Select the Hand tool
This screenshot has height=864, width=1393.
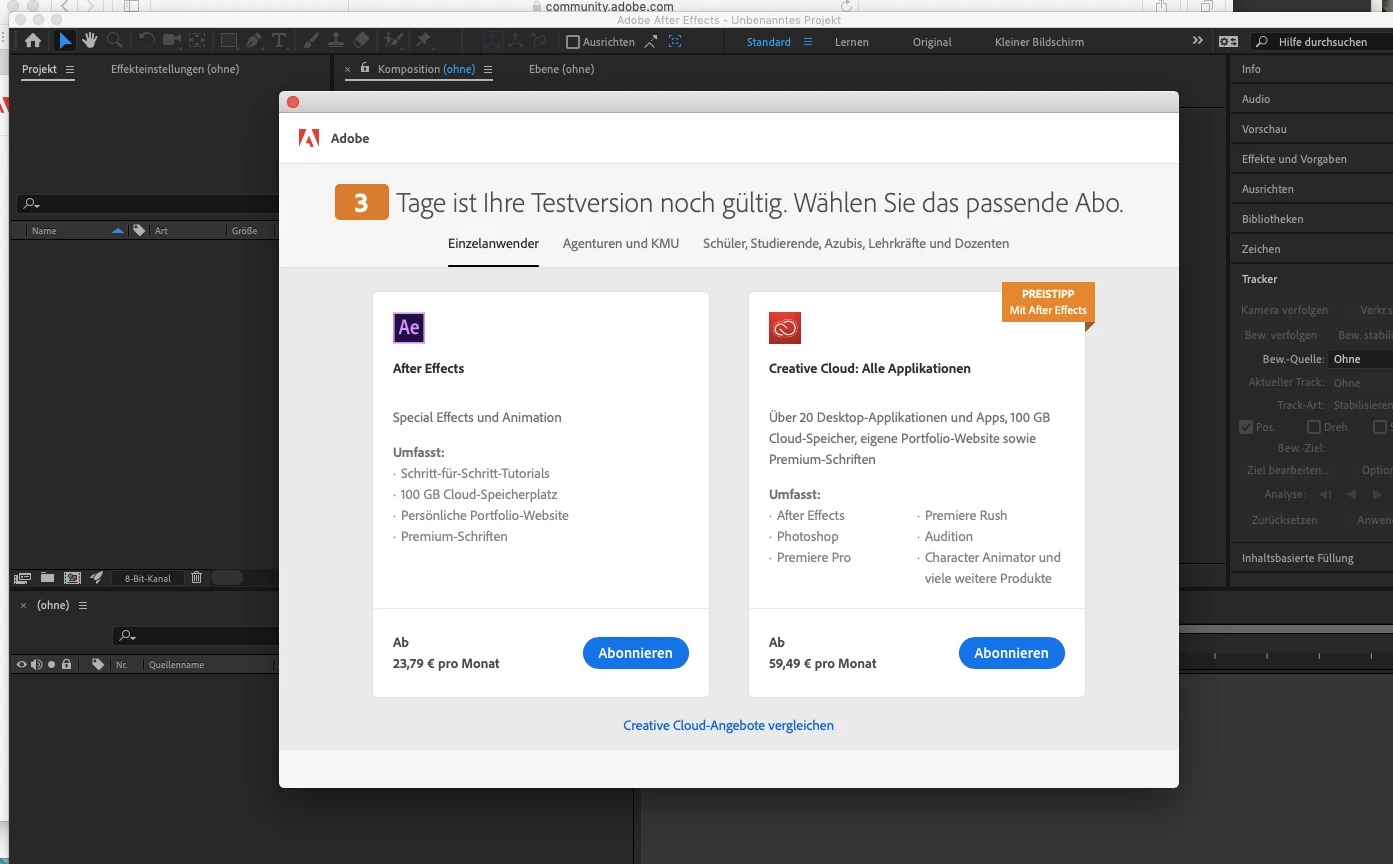[90, 41]
